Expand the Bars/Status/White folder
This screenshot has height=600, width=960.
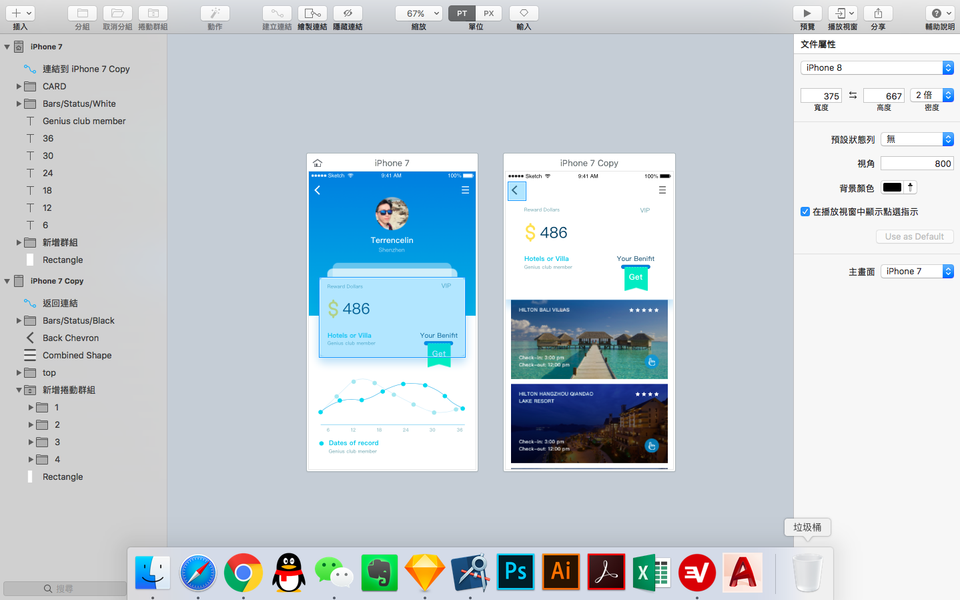coord(19,103)
